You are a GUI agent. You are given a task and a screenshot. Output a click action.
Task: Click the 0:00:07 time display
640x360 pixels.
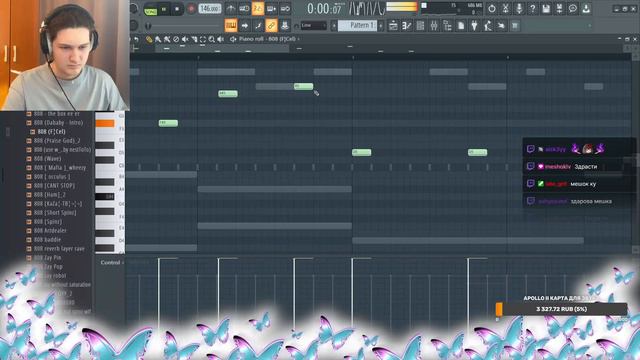point(324,9)
